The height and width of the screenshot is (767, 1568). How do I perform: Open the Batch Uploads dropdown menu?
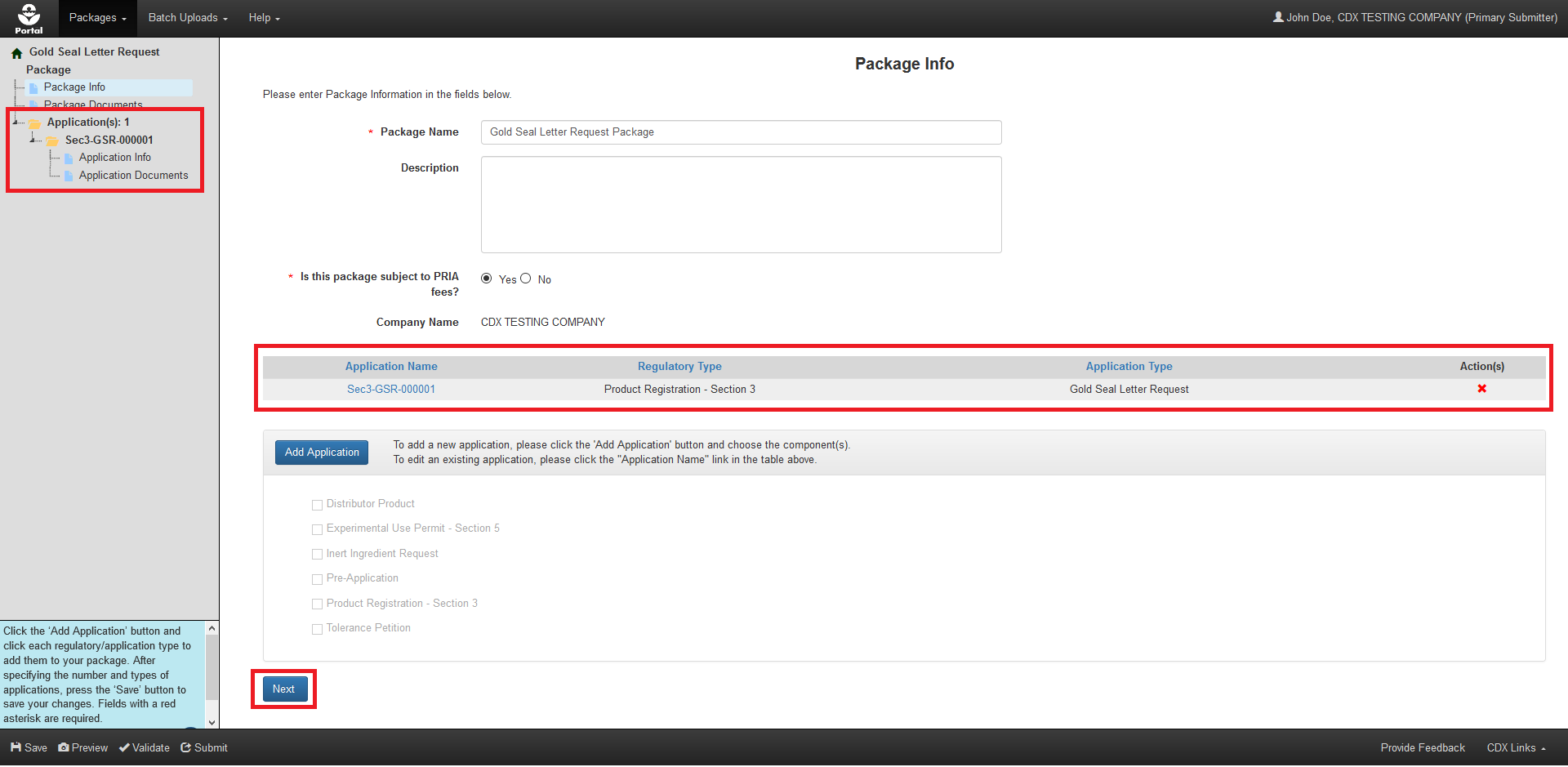188,18
